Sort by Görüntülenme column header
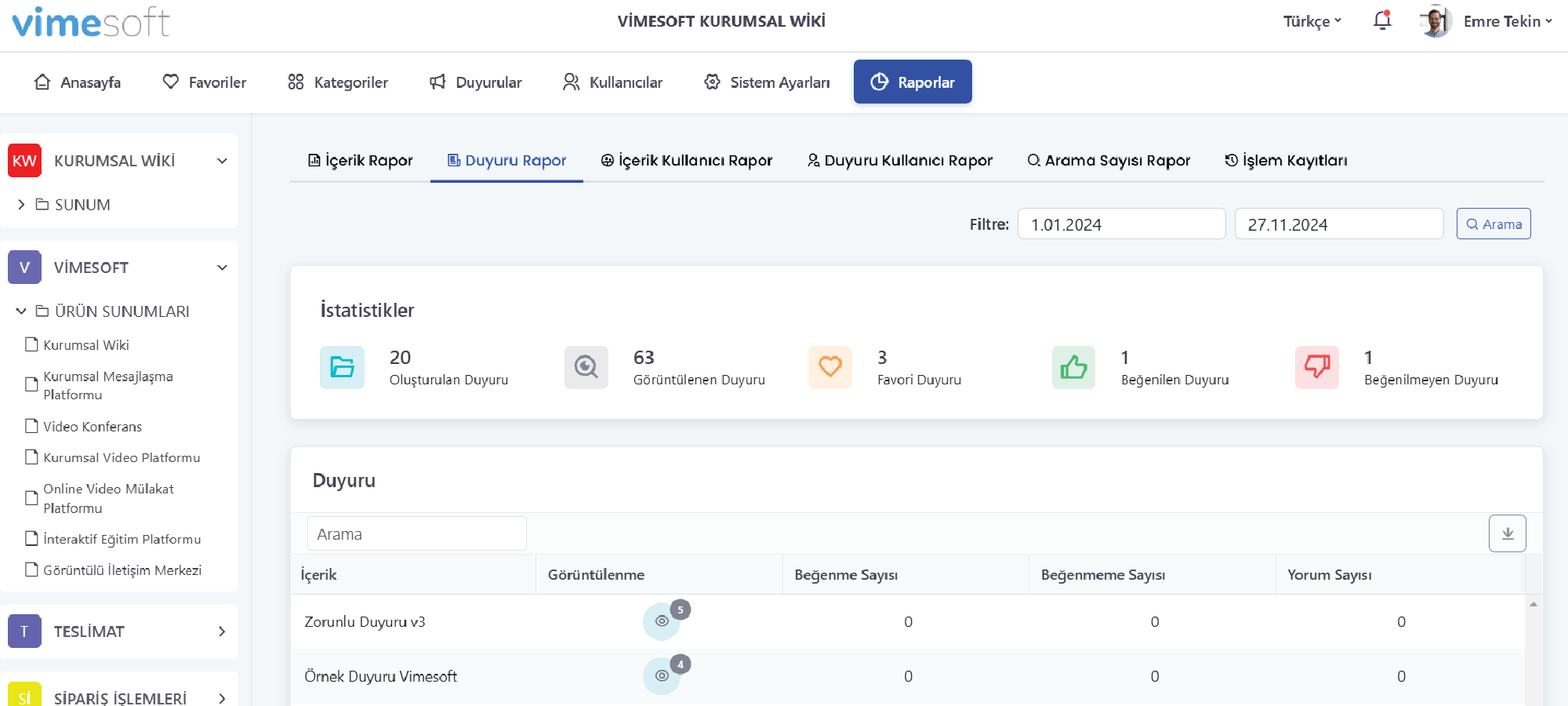 [659, 574]
